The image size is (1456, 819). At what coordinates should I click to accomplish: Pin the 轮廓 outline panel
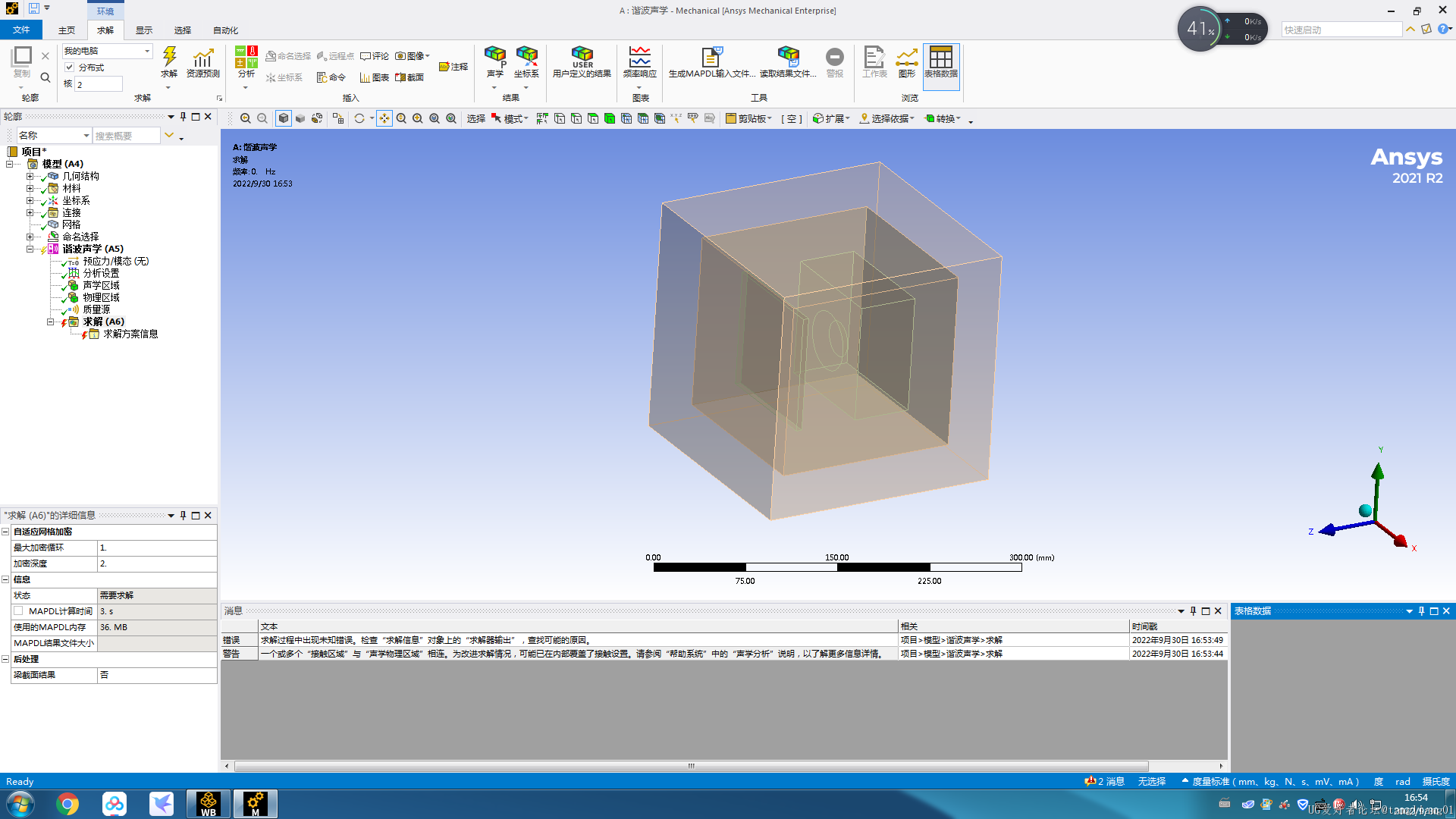click(x=183, y=117)
